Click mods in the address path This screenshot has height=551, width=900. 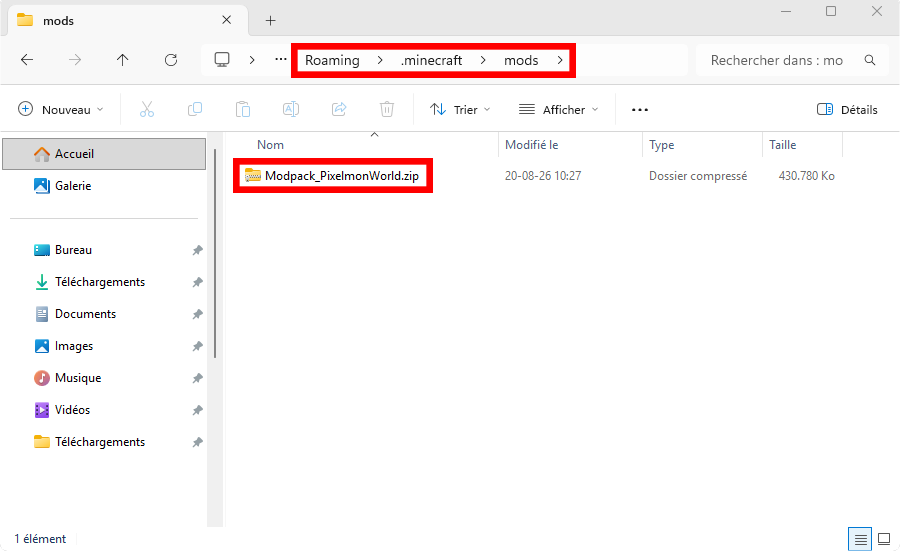(x=521, y=60)
